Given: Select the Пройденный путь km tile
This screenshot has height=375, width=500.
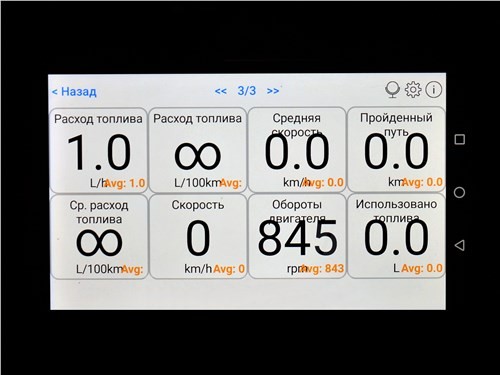Looking at the screenshot, I should pyautogui.click(x=396, y=150).
